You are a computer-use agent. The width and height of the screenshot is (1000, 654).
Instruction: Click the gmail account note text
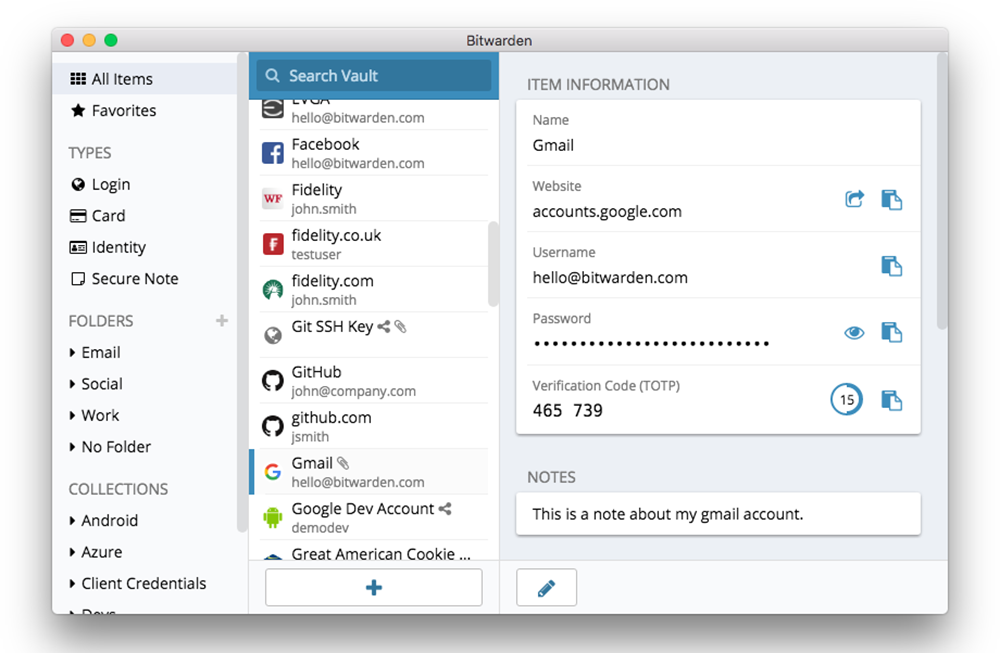point(668,514)
